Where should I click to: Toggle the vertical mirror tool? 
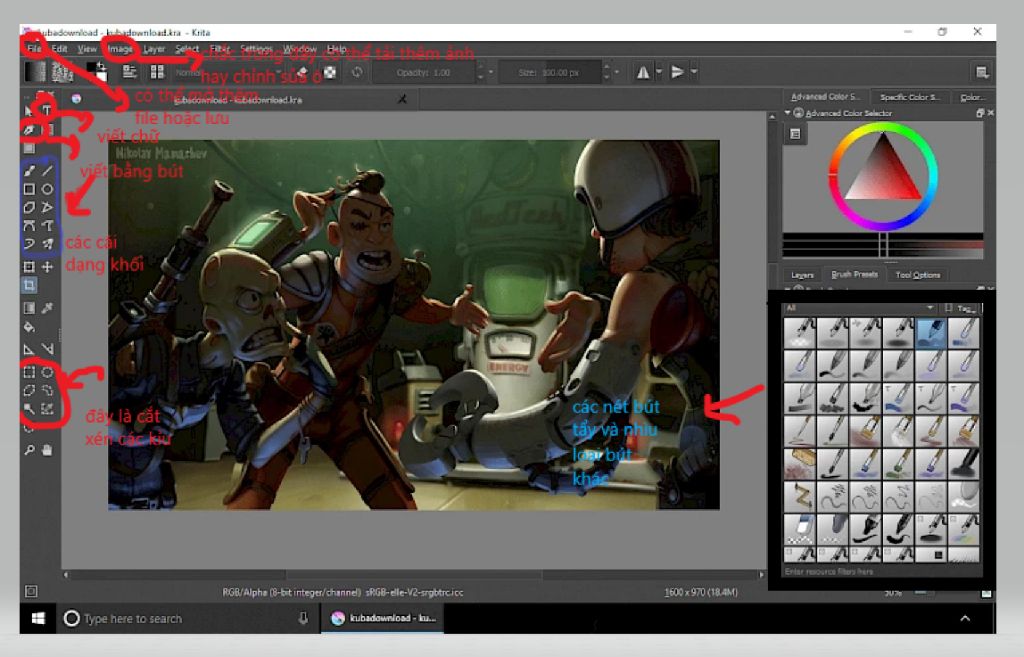click(x=677, y=72)
